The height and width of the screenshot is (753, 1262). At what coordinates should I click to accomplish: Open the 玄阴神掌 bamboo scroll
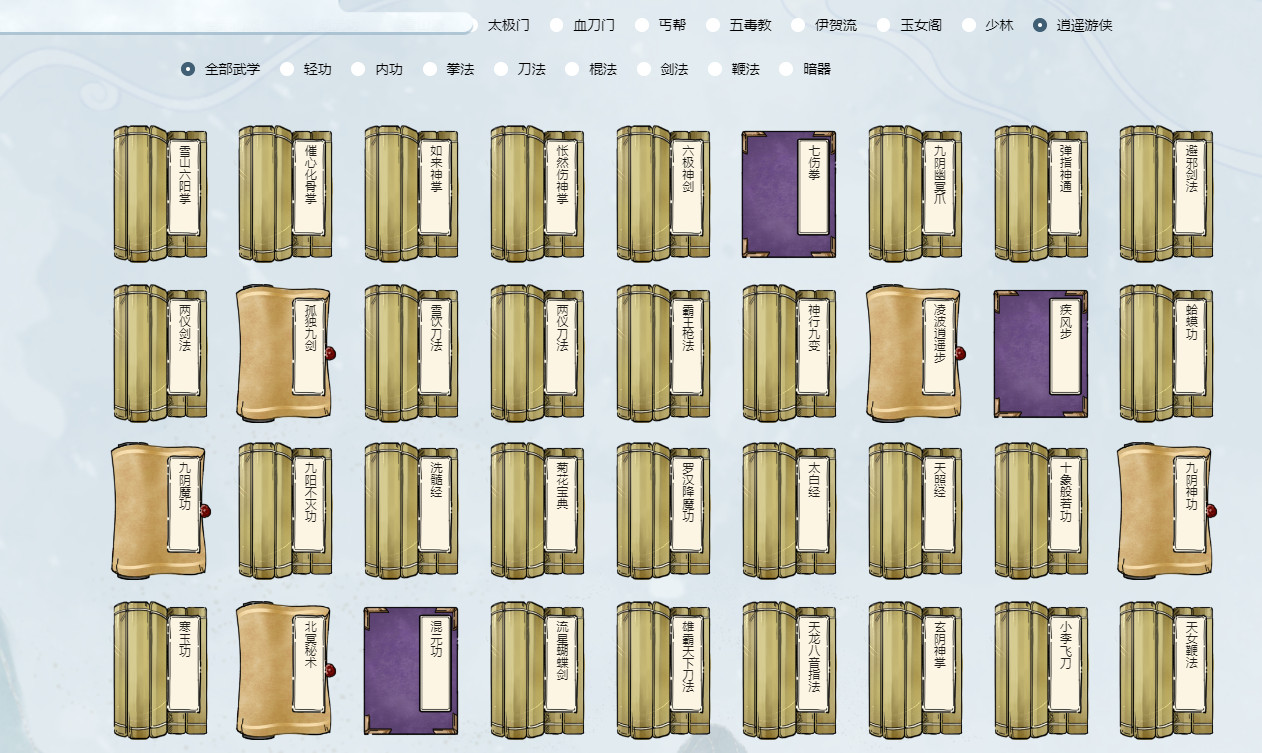(915, 670)
